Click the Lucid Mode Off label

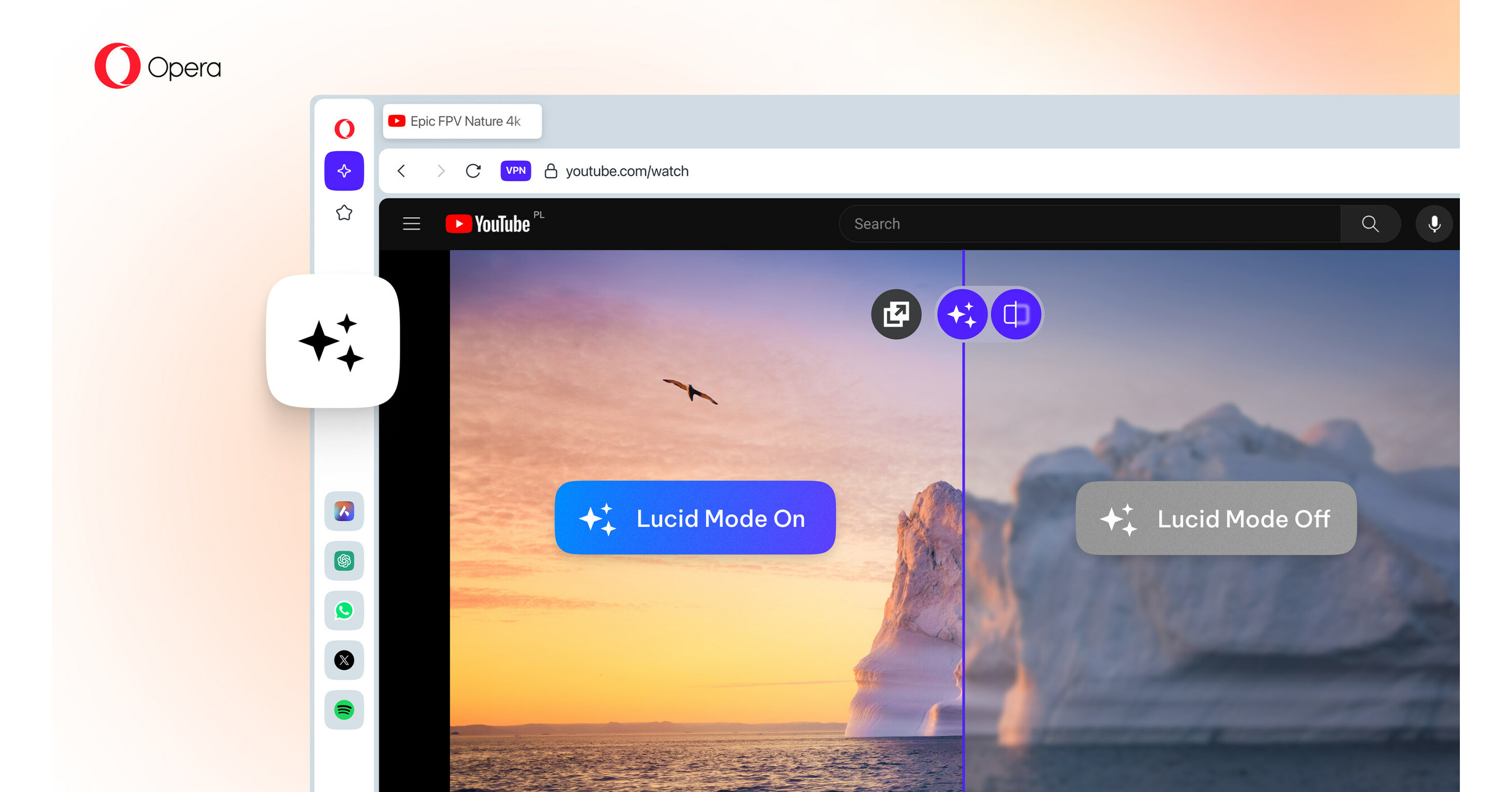click(x=1215, y=519)
